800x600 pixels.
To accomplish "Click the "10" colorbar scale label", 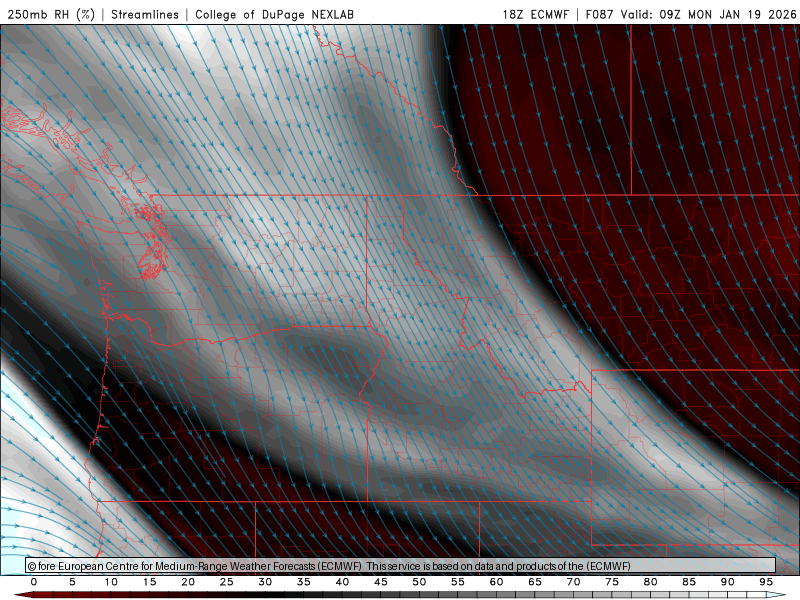I will pyautogui.click(x=111, y=582).
